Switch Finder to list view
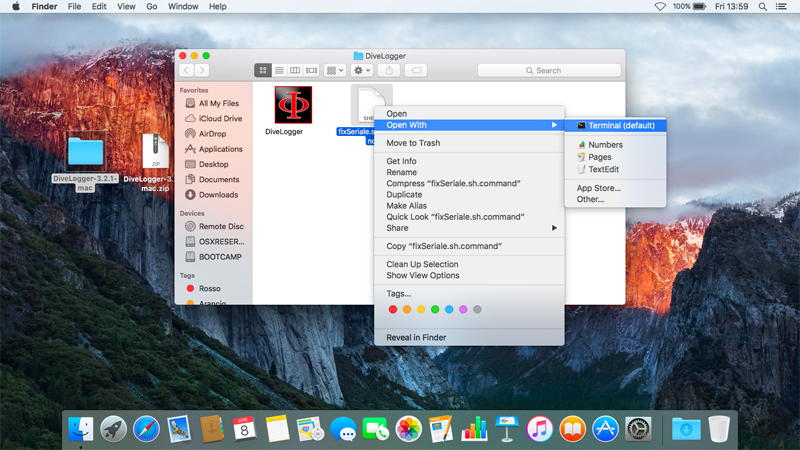 point(279,70)
